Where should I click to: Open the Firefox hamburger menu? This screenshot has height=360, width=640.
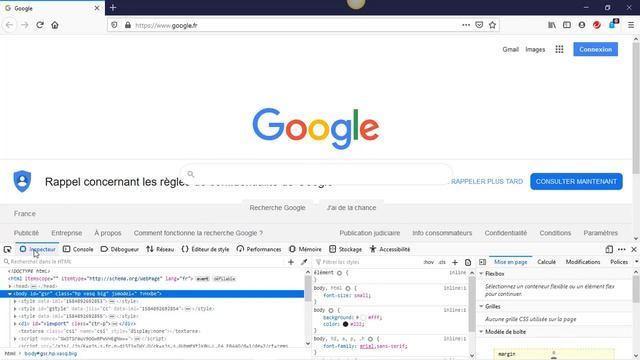click(631, 25)
